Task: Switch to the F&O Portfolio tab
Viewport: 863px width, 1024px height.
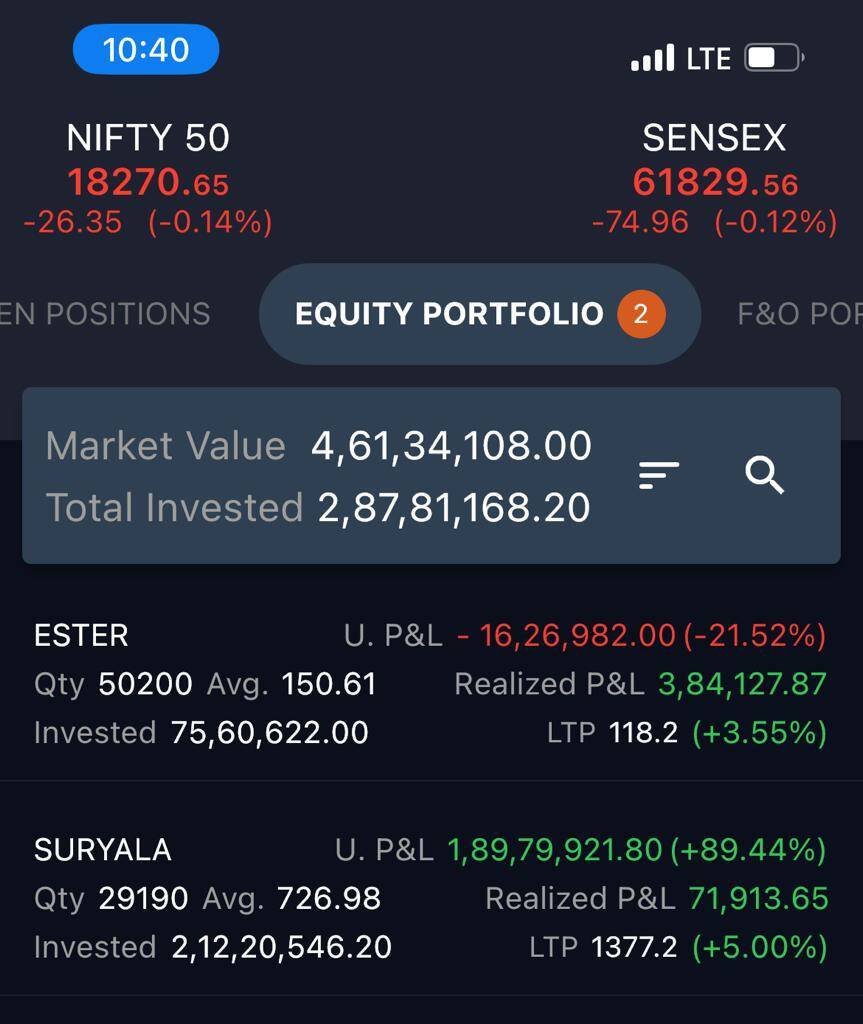Action: (798, 314)
